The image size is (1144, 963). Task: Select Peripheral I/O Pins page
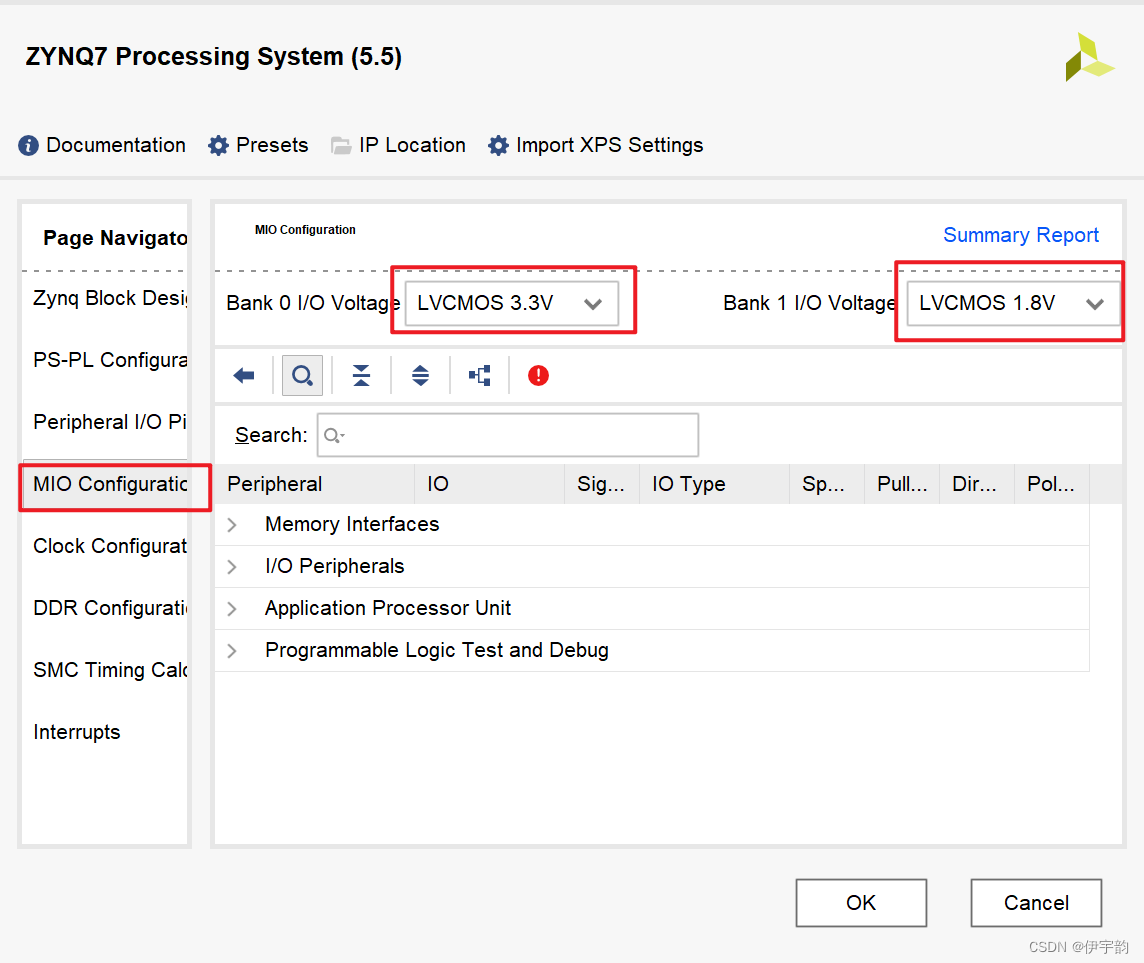coord(109,422)
